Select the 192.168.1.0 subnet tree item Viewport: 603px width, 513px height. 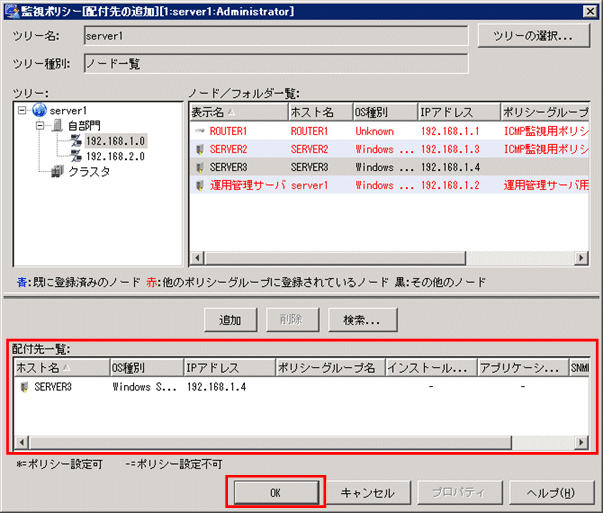pyautogui.click(x=115, y=141)
